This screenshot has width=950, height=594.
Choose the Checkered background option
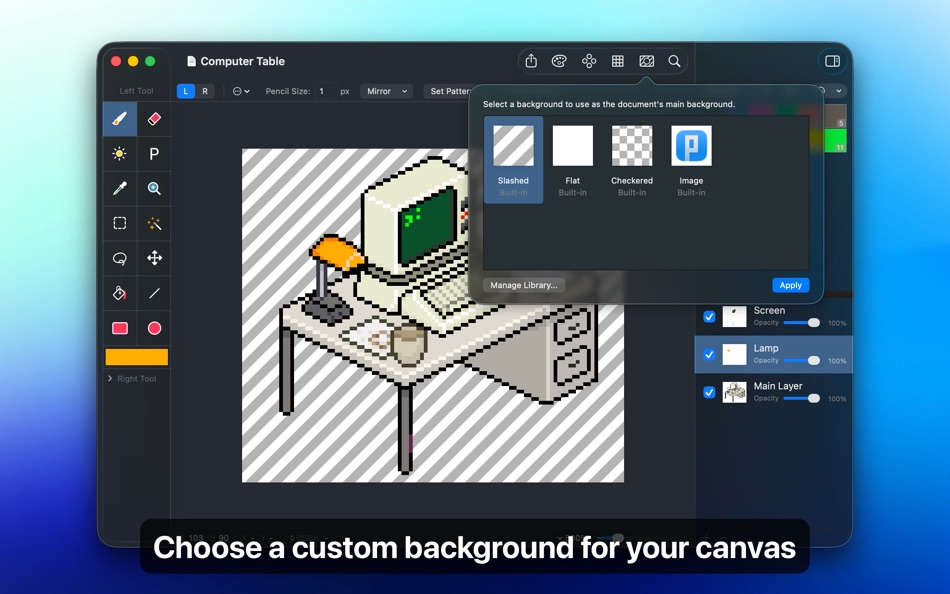coord(632,160)
